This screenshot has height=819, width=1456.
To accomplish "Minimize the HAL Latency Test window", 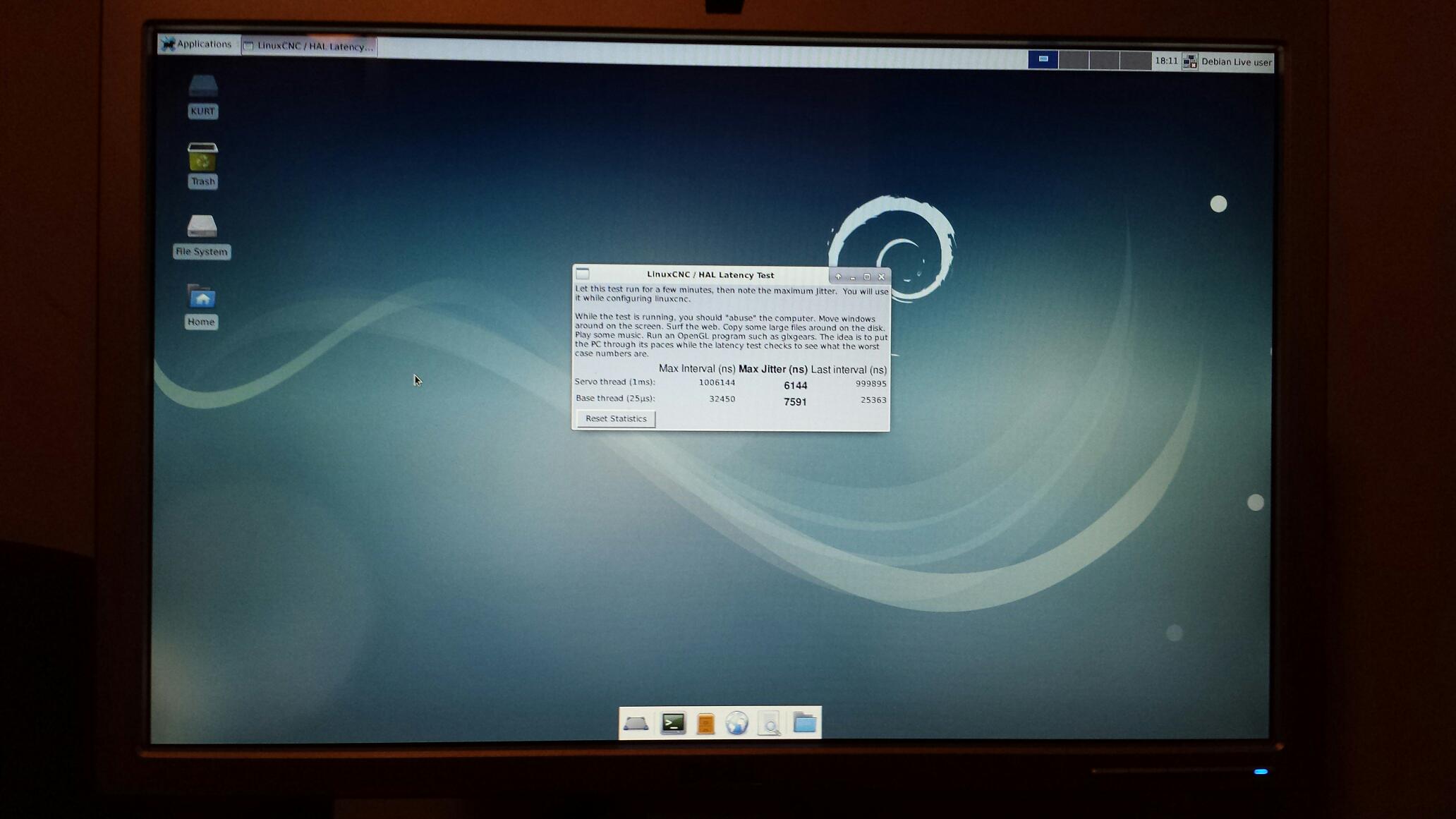I will click(x=852, y=277).
